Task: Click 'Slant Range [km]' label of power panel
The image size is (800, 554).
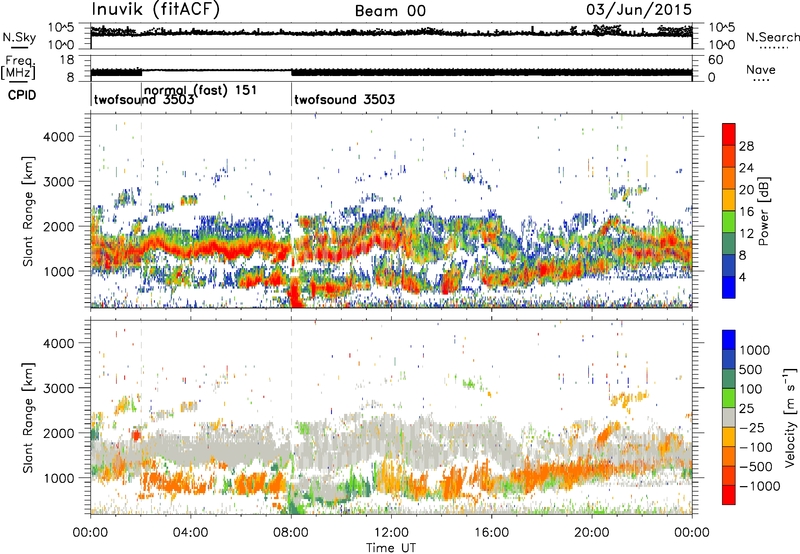Action: [28, 211]
